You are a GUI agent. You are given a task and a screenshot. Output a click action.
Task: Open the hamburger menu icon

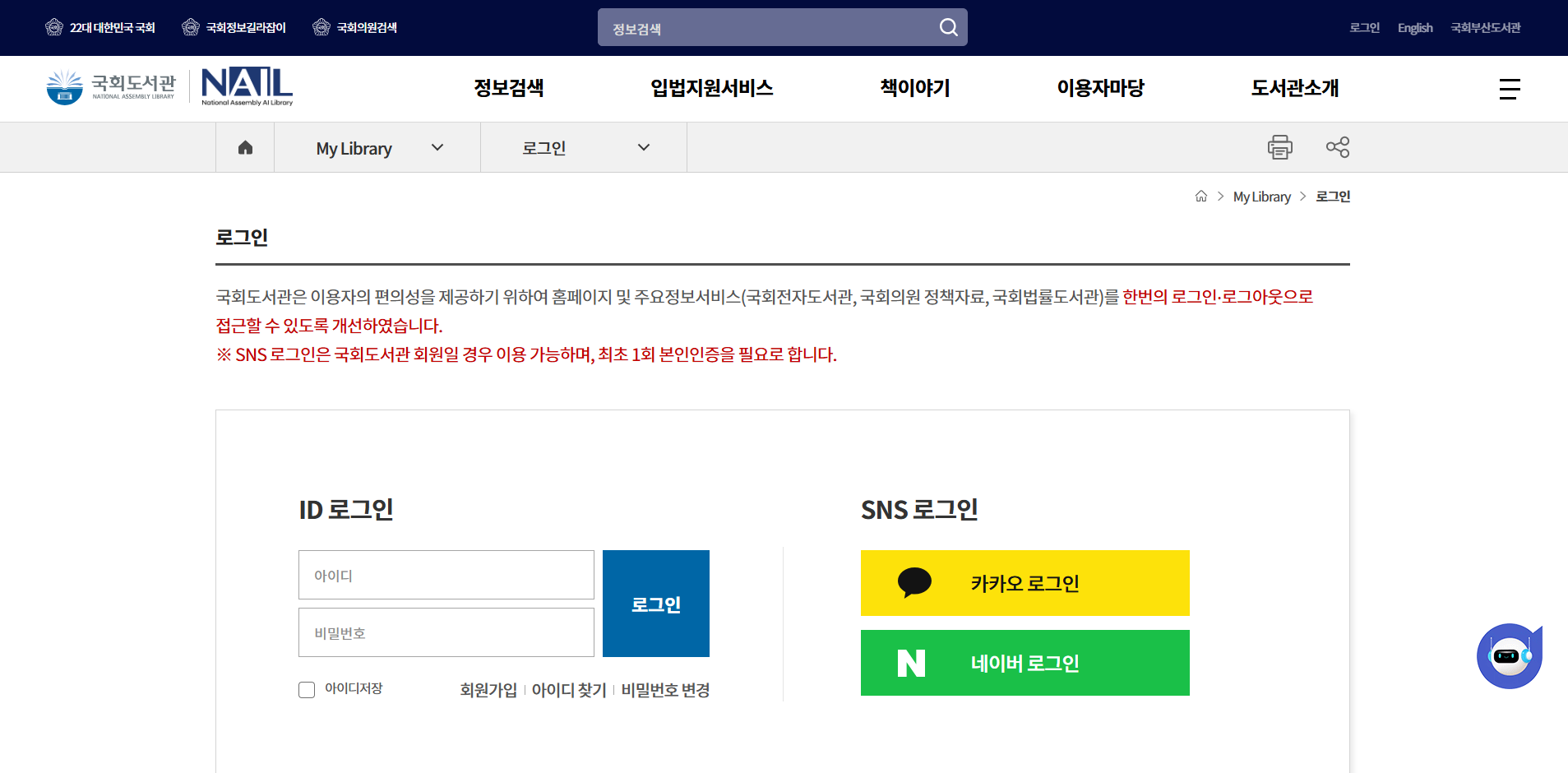(1508, 88)
